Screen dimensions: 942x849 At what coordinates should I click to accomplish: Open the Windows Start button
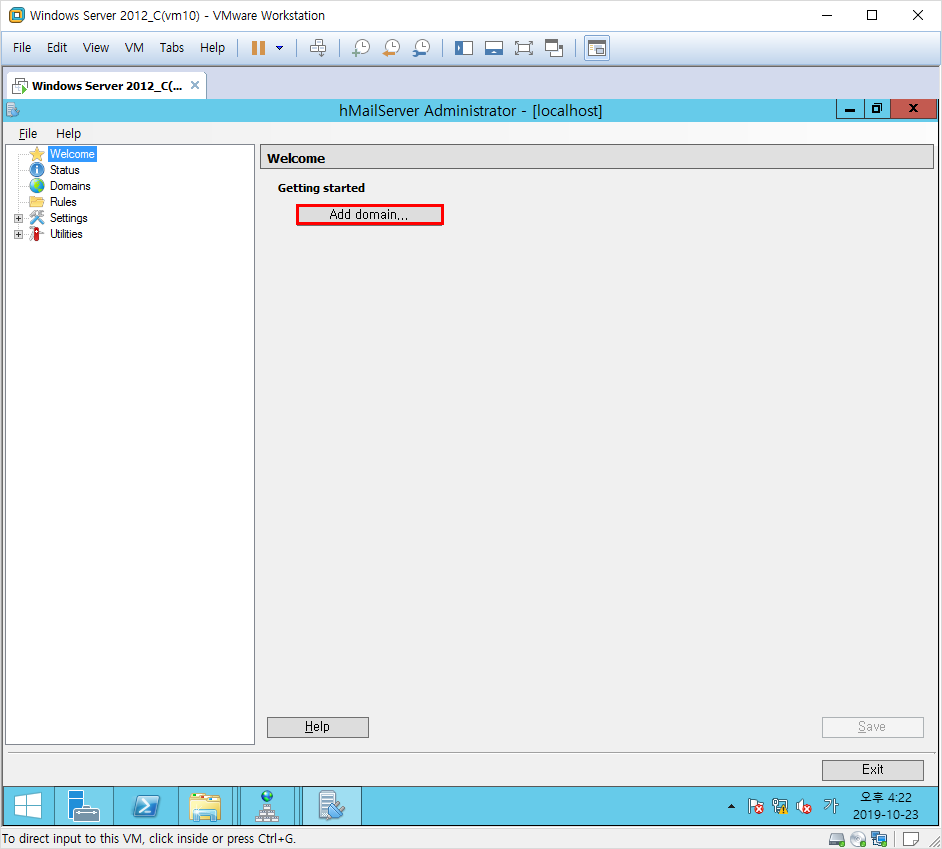(x=28, y=806)
